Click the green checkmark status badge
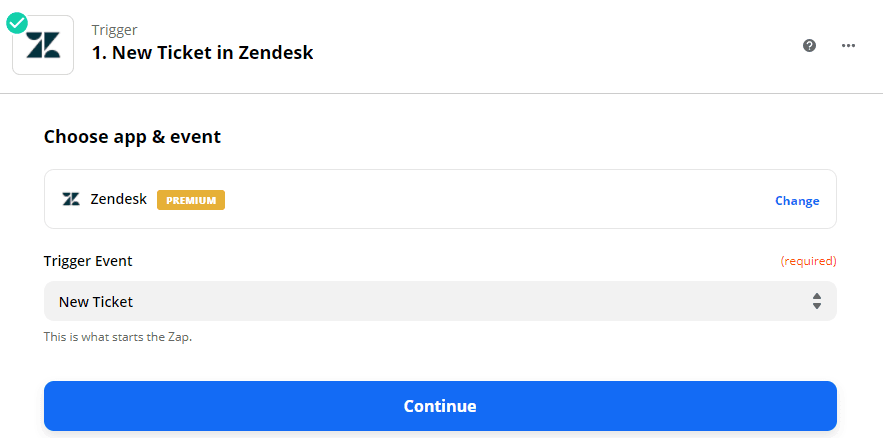Image resolution: width=883 pixels, height=438 pixels. pos(16,22)
